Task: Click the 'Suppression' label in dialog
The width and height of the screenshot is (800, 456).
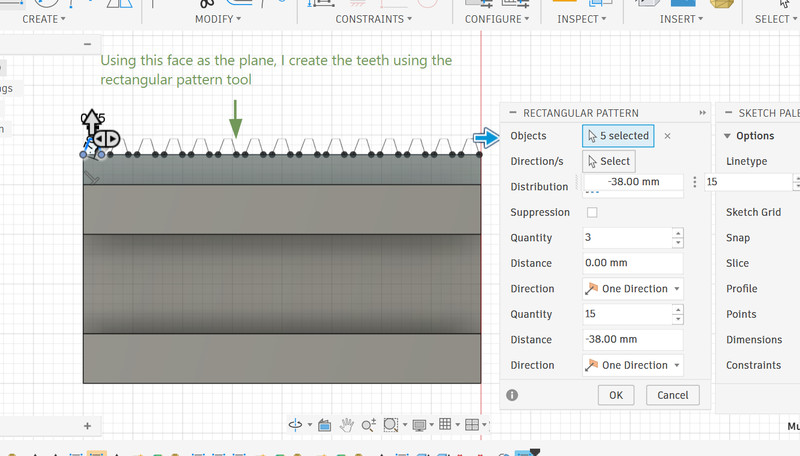Action: tap(540, 212)
